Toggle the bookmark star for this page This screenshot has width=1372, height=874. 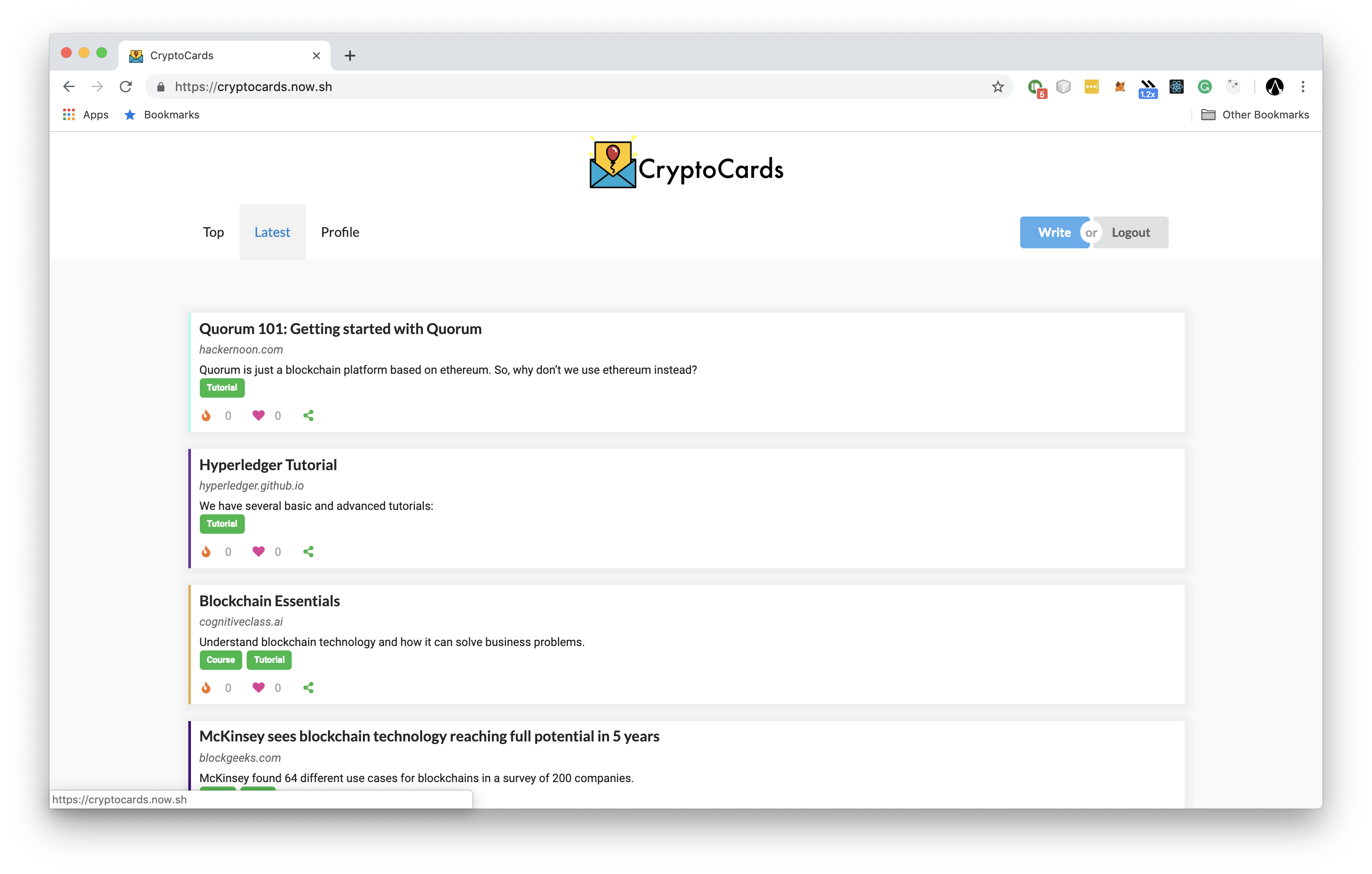(998, 87)
